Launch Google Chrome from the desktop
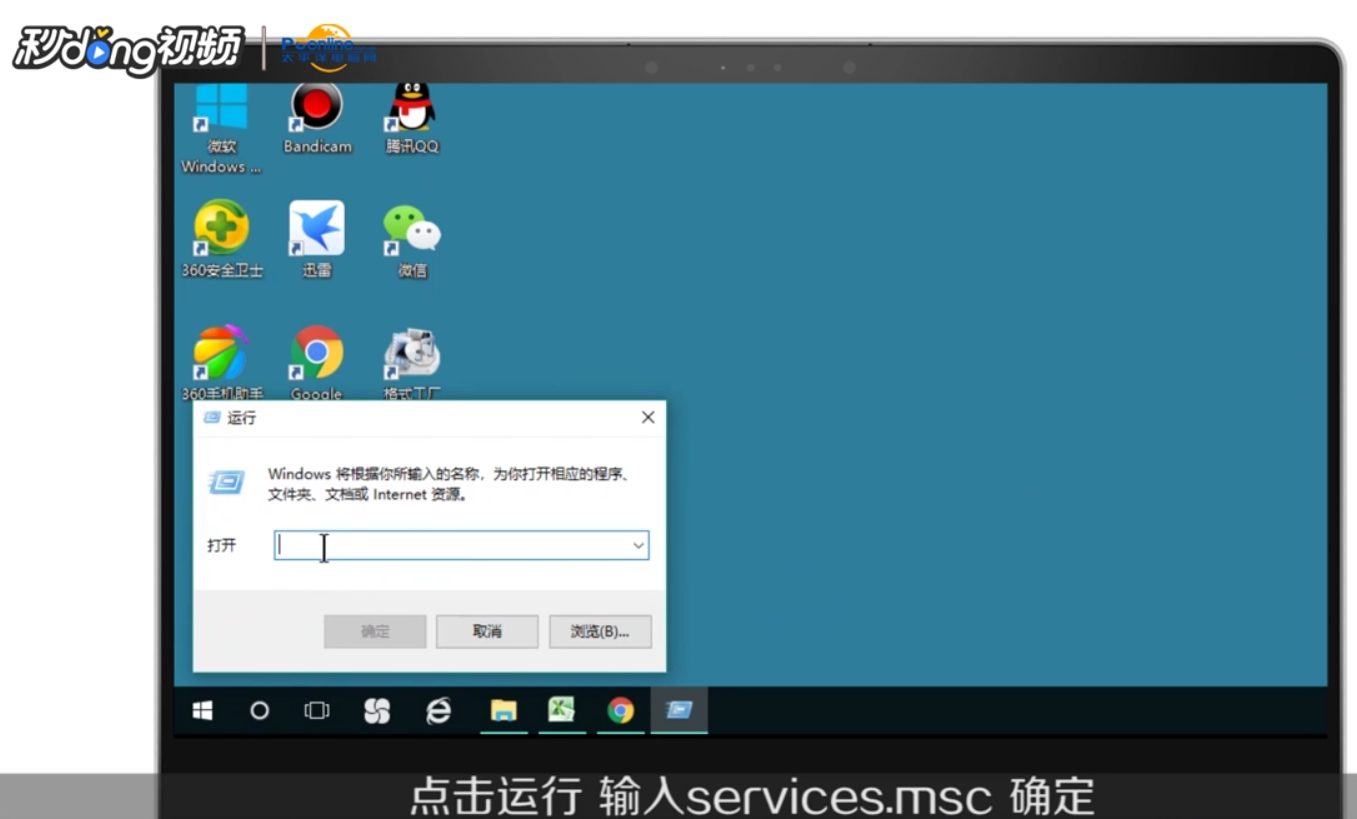 tap(316, 352)
